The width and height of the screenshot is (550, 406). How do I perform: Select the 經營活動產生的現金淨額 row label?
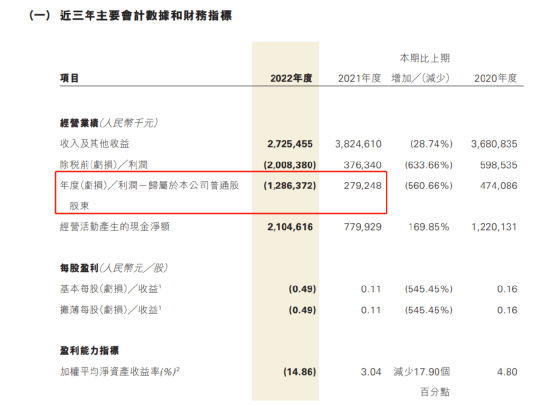(x=115, y=227)
